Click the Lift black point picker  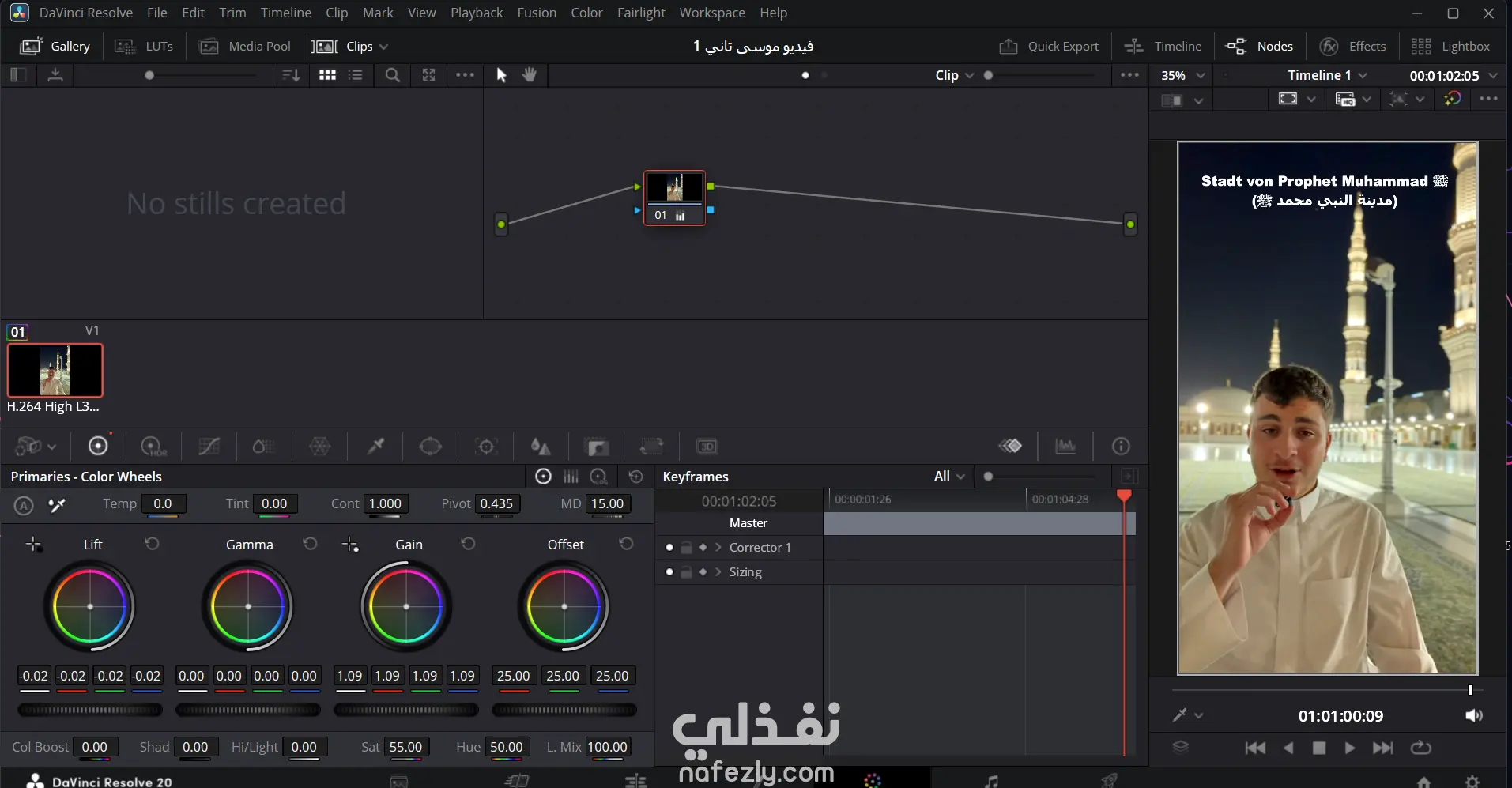tap(33, 545)
